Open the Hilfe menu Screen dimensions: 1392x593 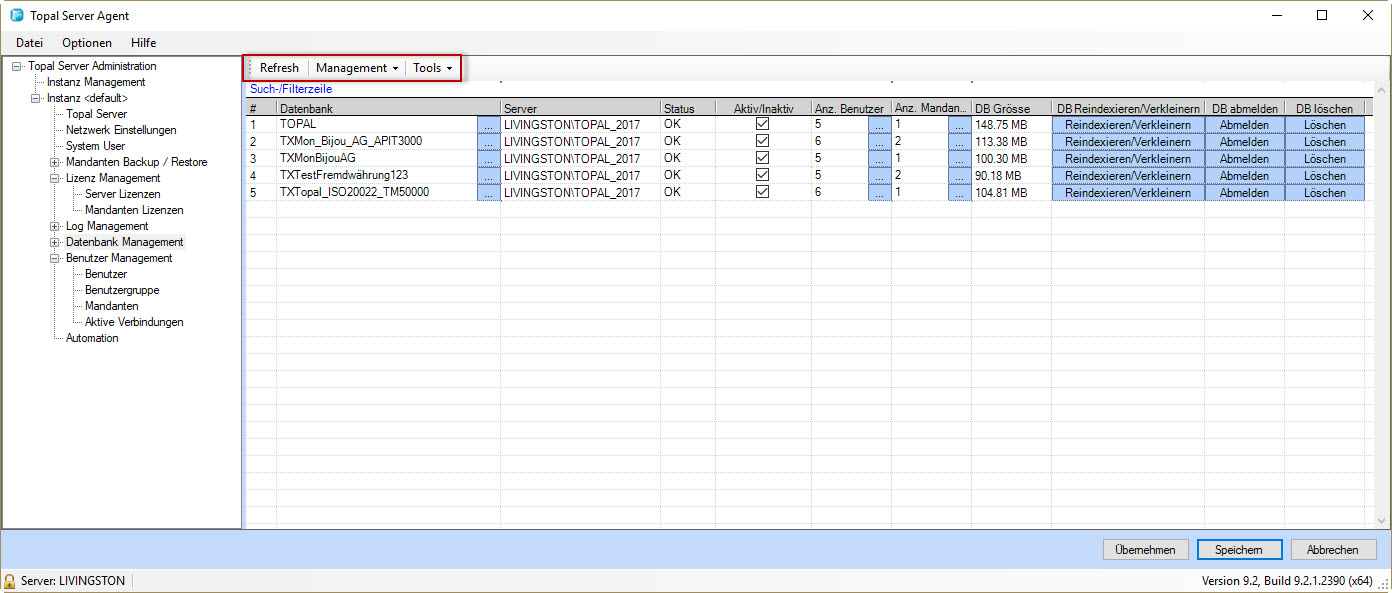point(143,43)
